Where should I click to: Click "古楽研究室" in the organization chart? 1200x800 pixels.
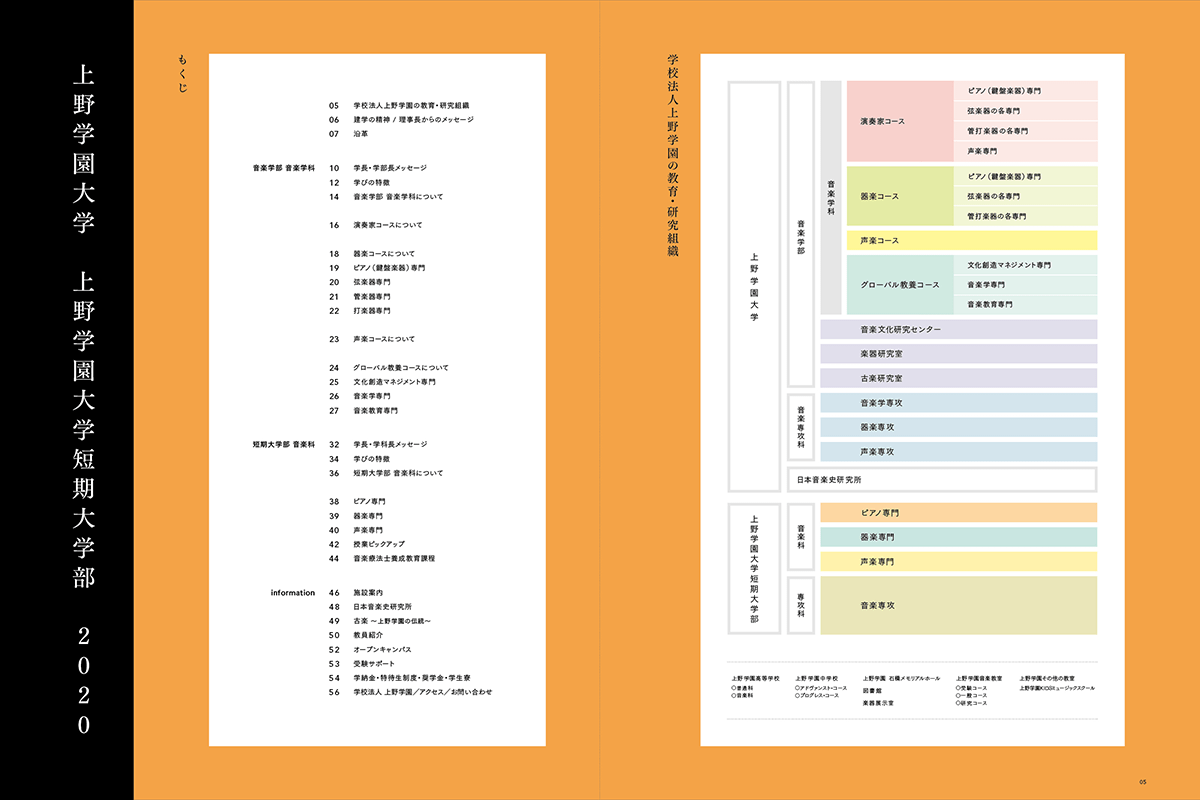[x=958, y=378]
